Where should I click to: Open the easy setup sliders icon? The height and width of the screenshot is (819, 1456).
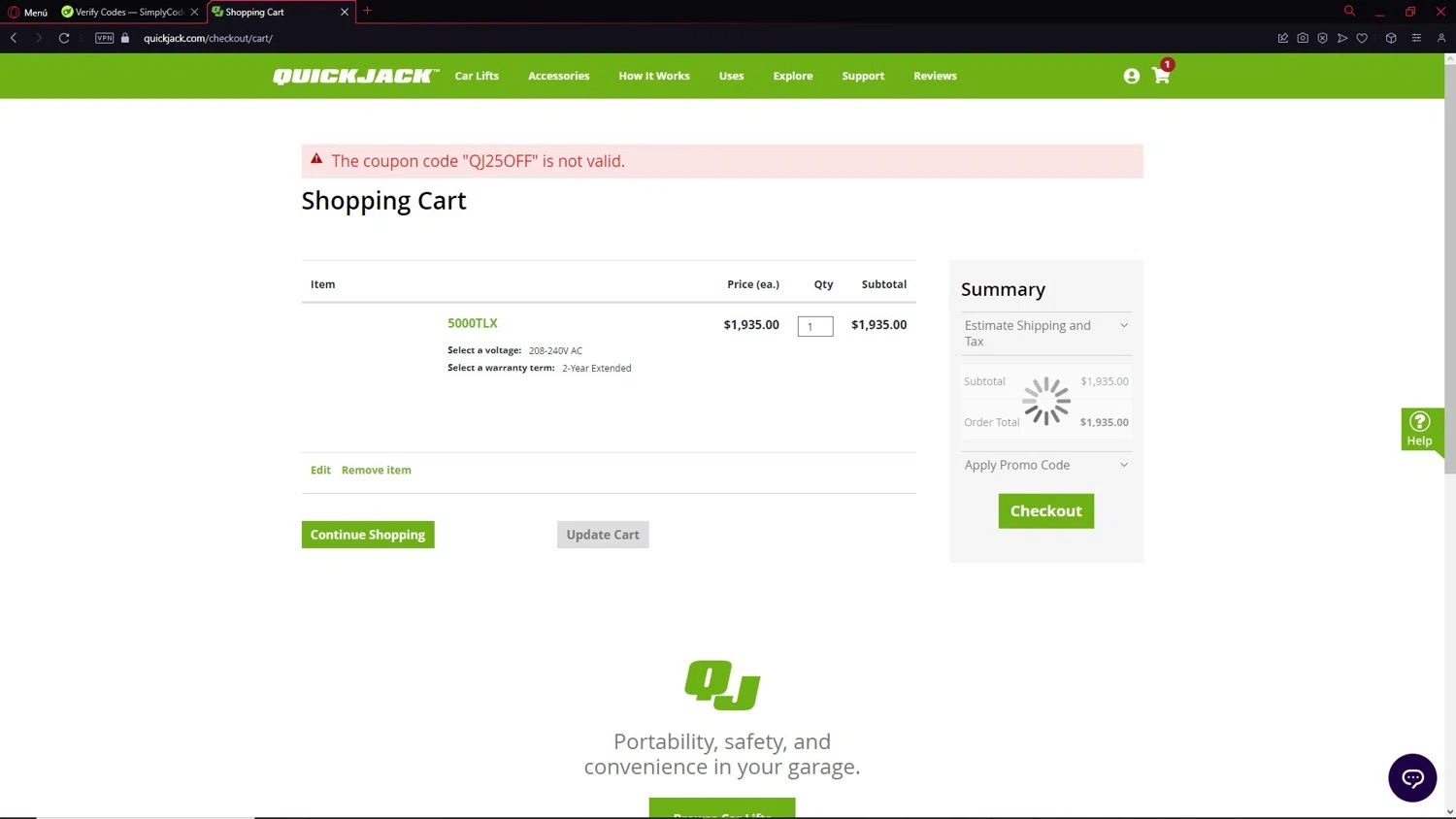[x=1416, y=38]
